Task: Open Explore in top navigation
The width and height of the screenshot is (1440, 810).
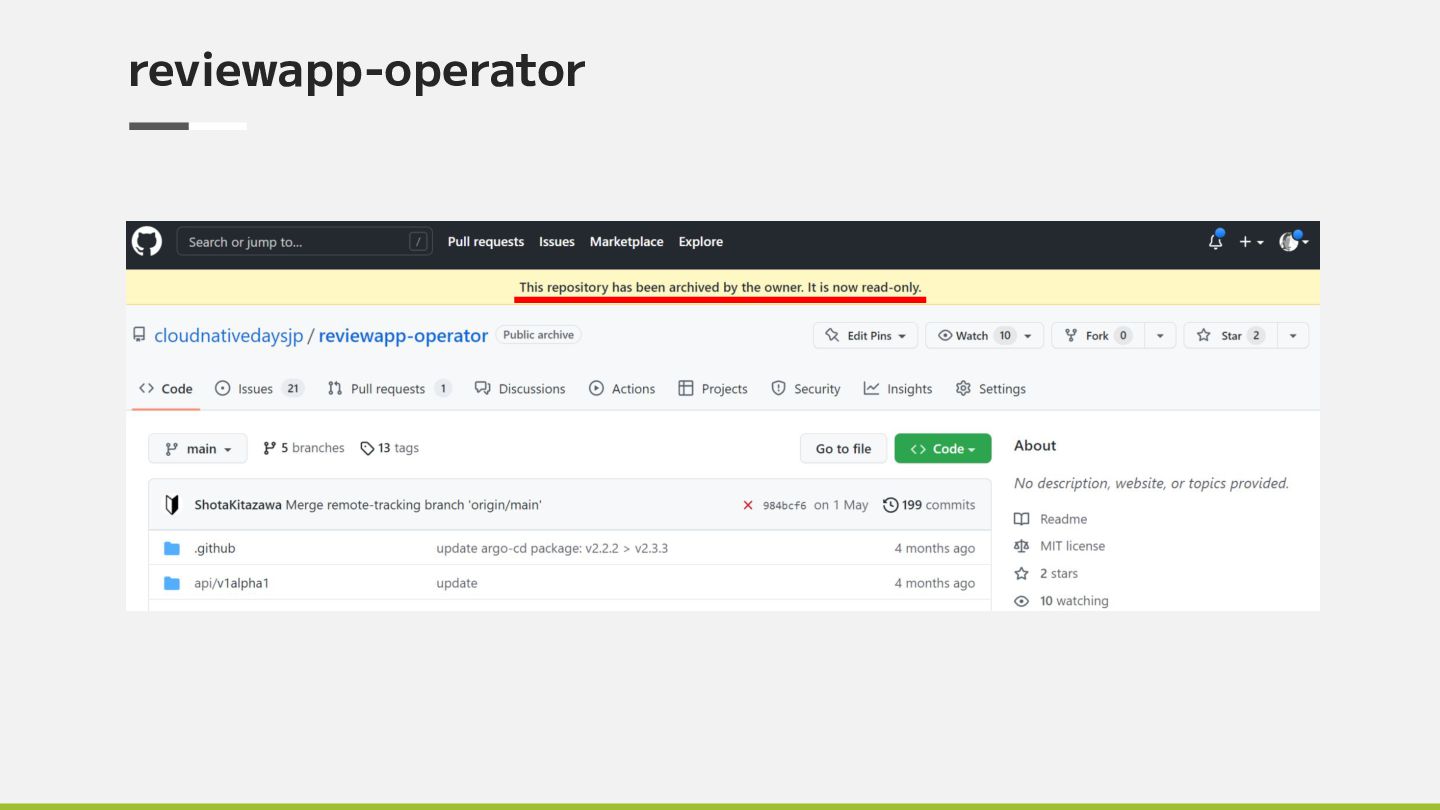Action: pyautogui.click(x=701, y=242)
